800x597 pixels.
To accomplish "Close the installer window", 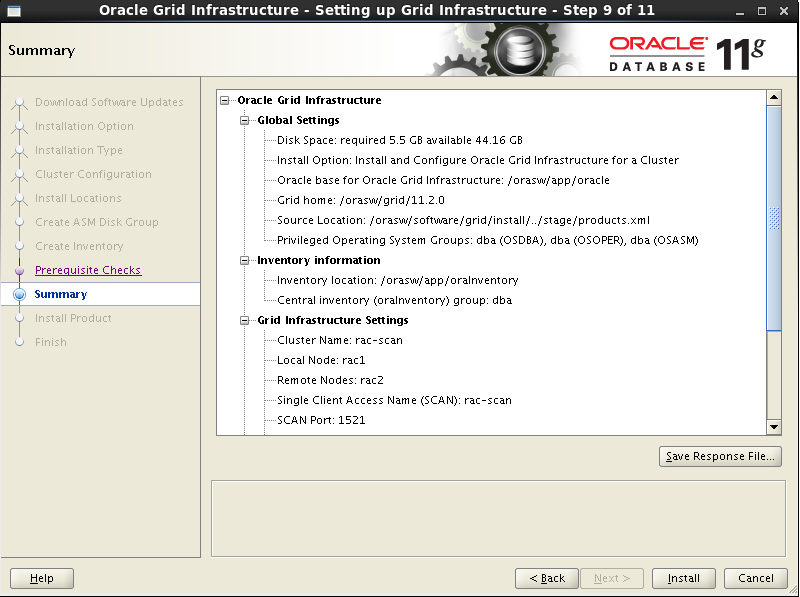I will click(784, 11).
